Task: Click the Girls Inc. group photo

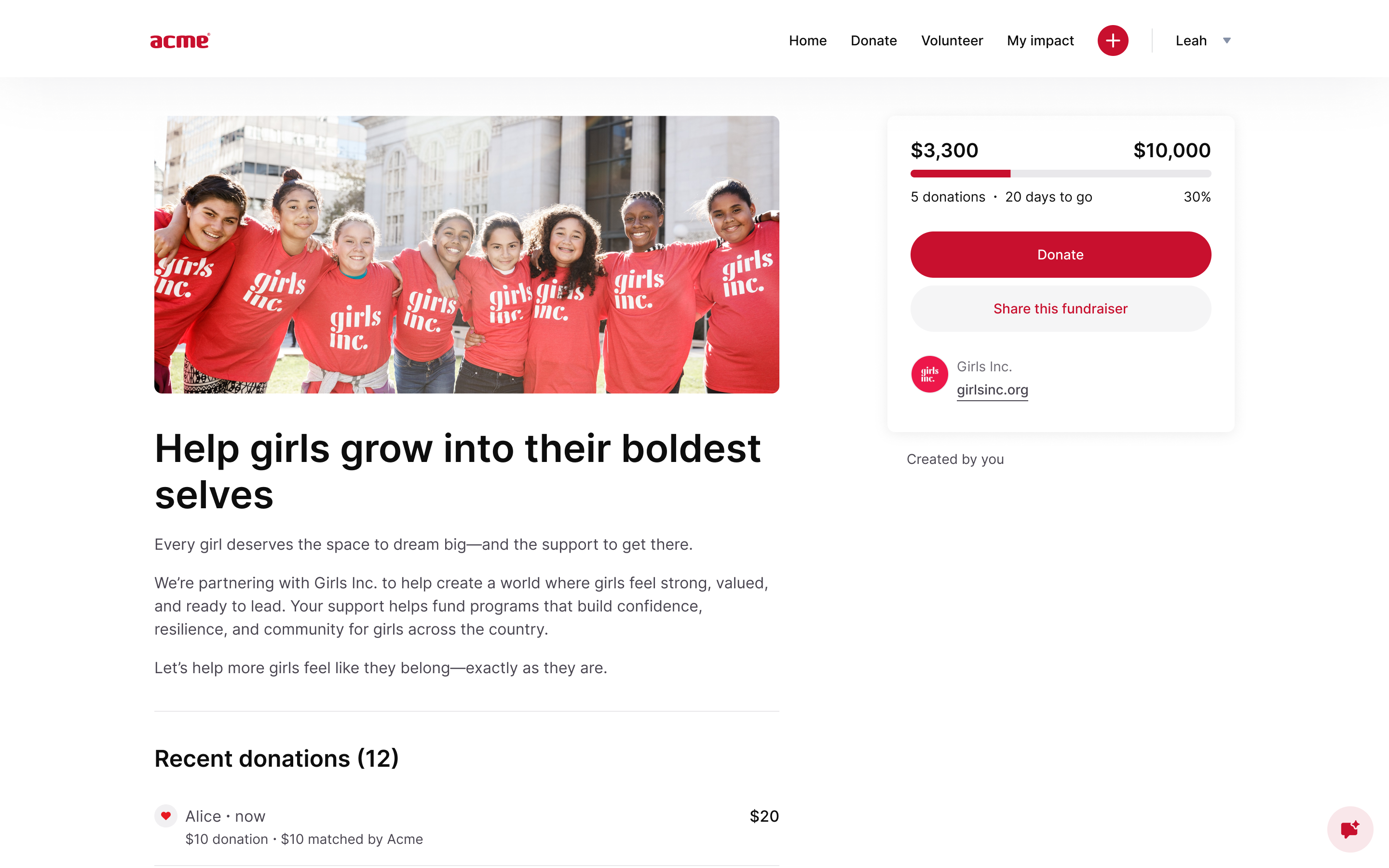Action: point(467,255)
